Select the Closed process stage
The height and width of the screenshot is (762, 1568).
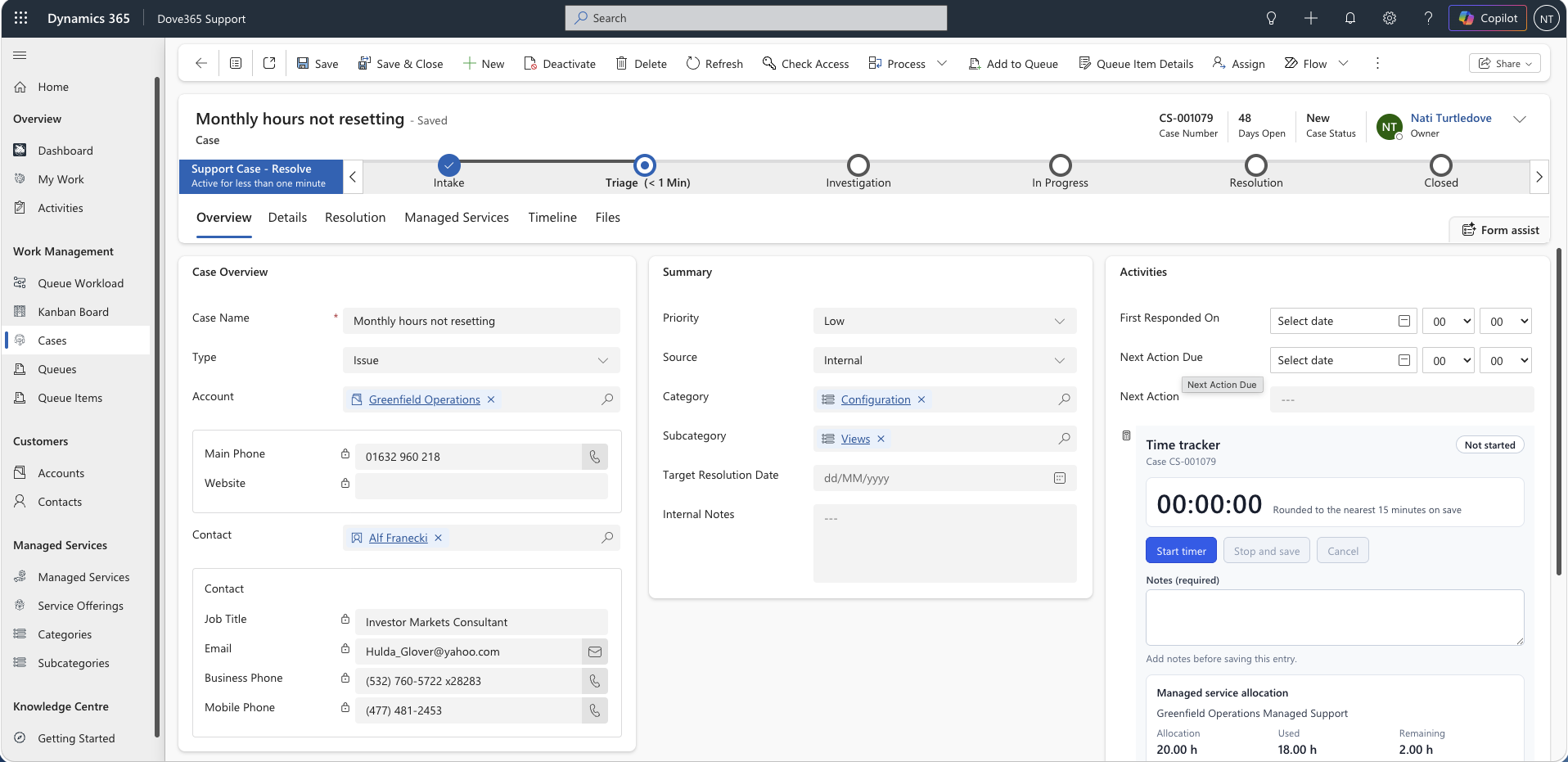point(1441,165)
